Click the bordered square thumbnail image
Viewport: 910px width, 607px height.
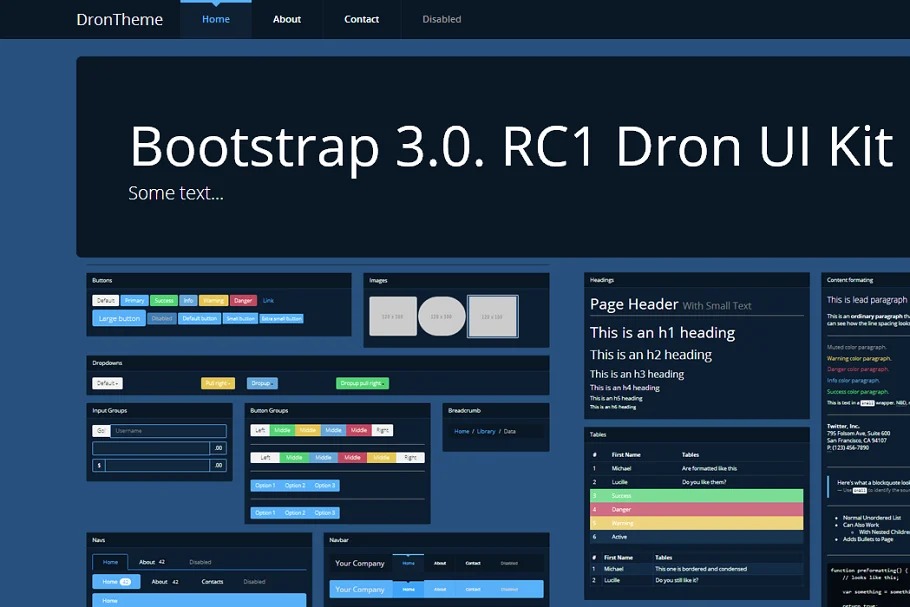tap(492, 316)
